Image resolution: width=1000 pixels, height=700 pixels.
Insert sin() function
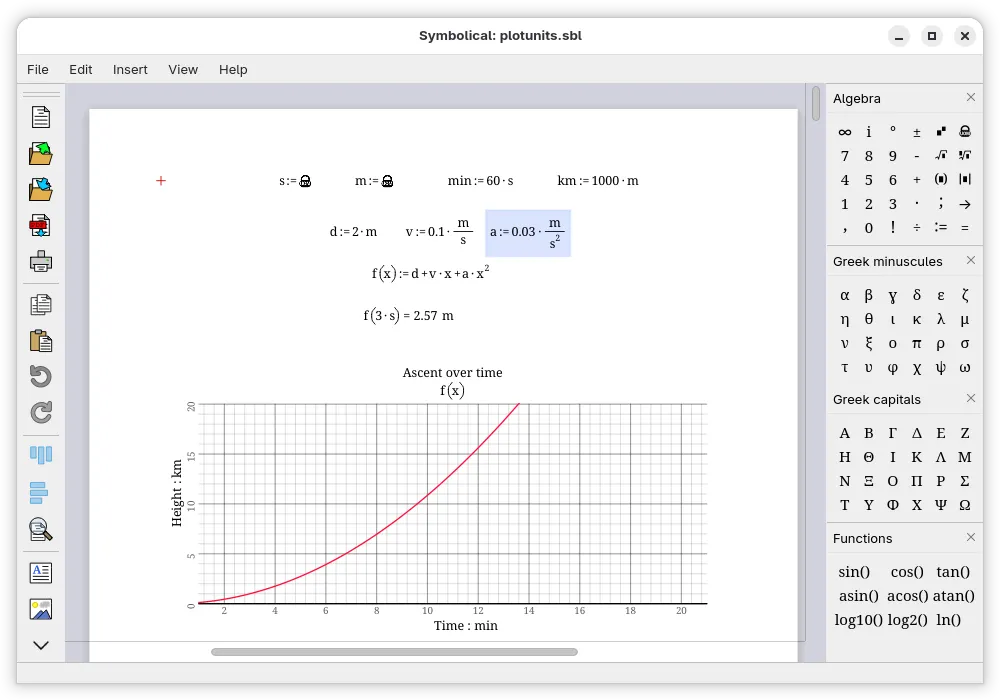pos(854,572)
